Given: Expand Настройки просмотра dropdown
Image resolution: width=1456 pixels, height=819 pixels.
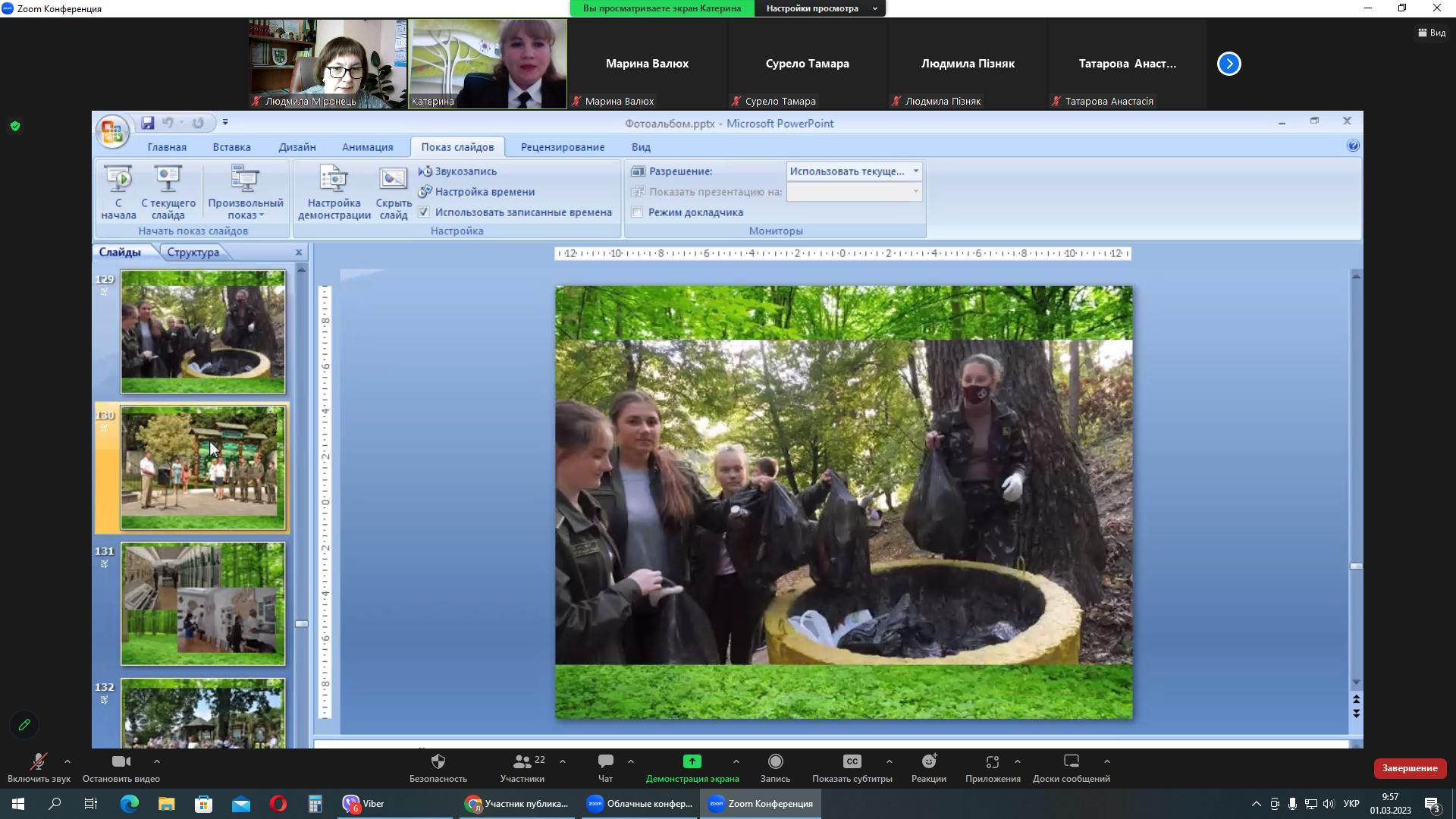Looking at the screenshot, I should pyautogui.click(x=821, y=8).
